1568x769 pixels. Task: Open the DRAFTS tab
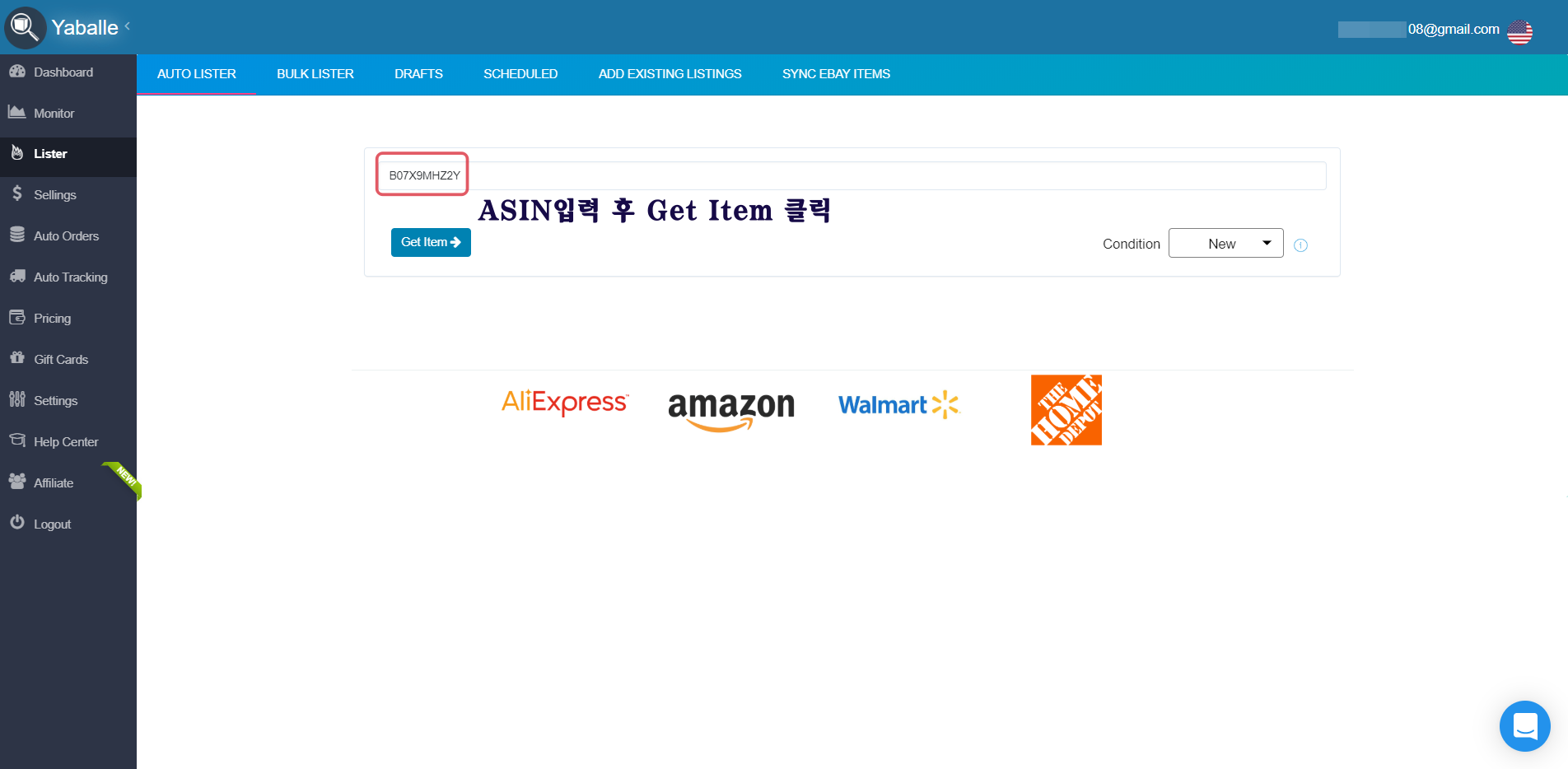[x=418, y=74]
